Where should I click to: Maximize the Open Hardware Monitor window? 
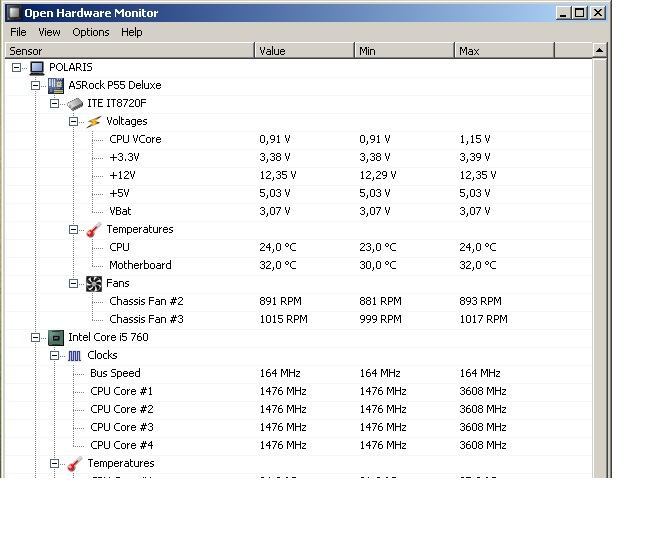[580, 13]
